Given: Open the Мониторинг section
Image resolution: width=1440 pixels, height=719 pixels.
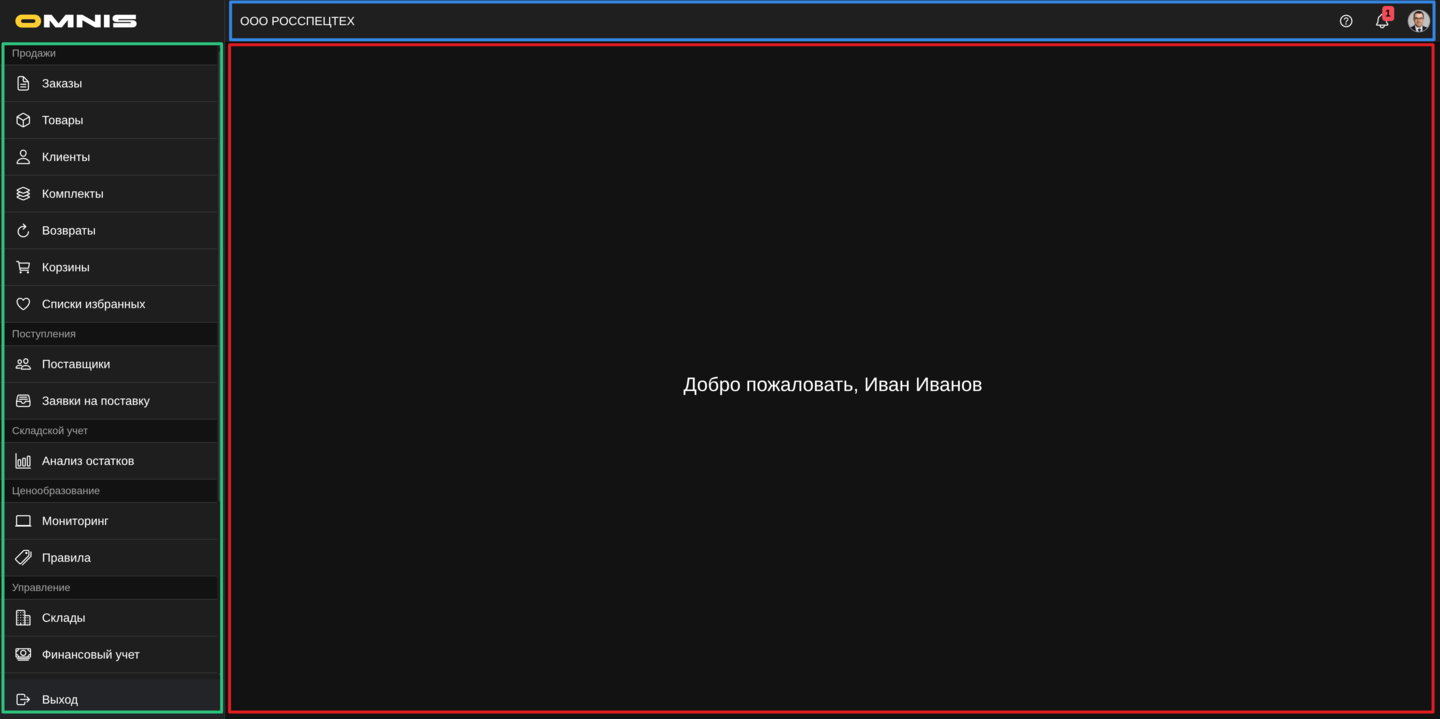Looking at the screenshot, I should coord(75,521).
